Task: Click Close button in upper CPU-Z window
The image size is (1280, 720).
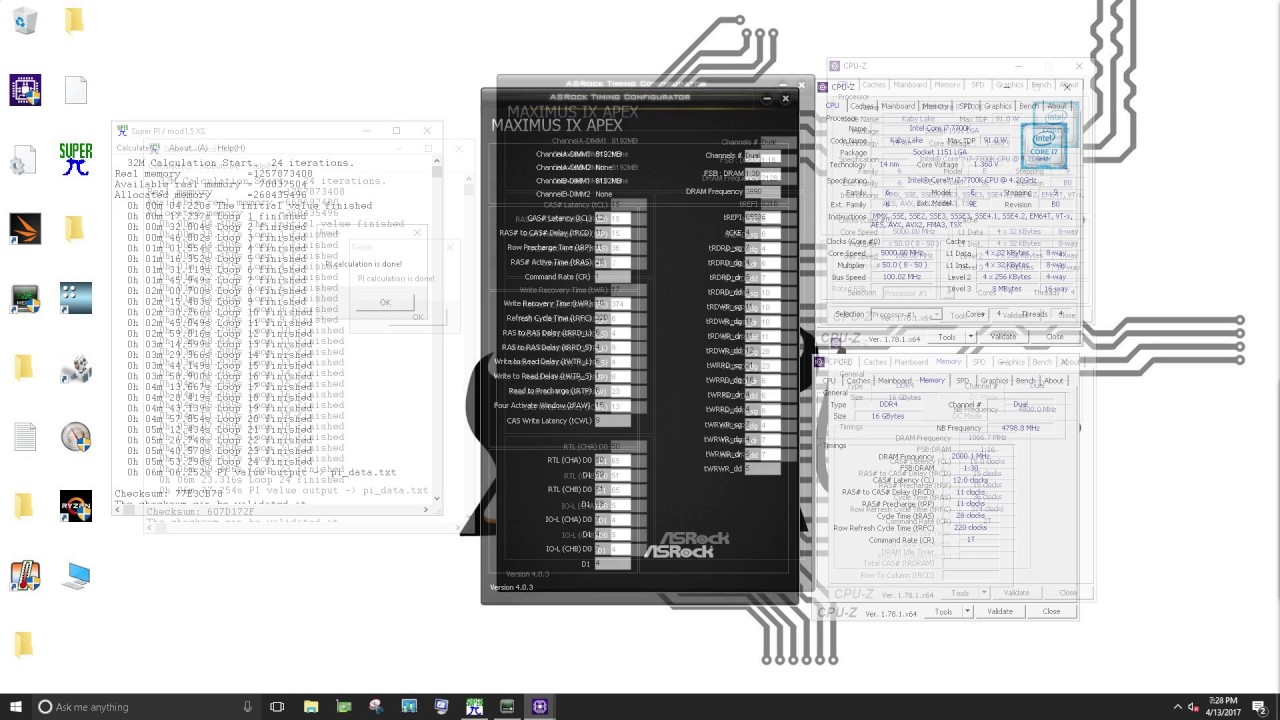Action: (x=1054, y=337)
